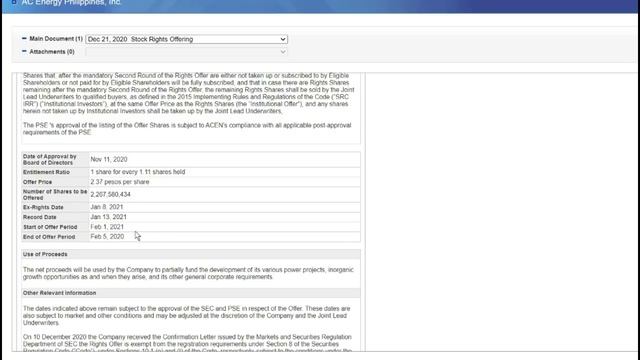Image resolution: width=640 pixels, height=360 pixels.
Task: Click the 'Record Date' row label
Action: point(40,217)
